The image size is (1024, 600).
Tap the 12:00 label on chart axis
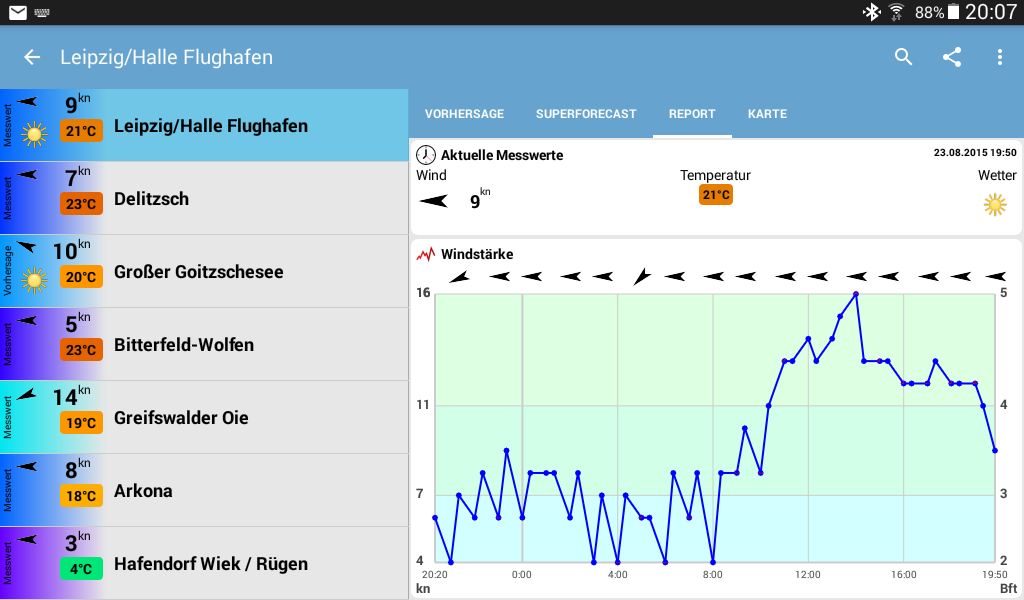808,575
